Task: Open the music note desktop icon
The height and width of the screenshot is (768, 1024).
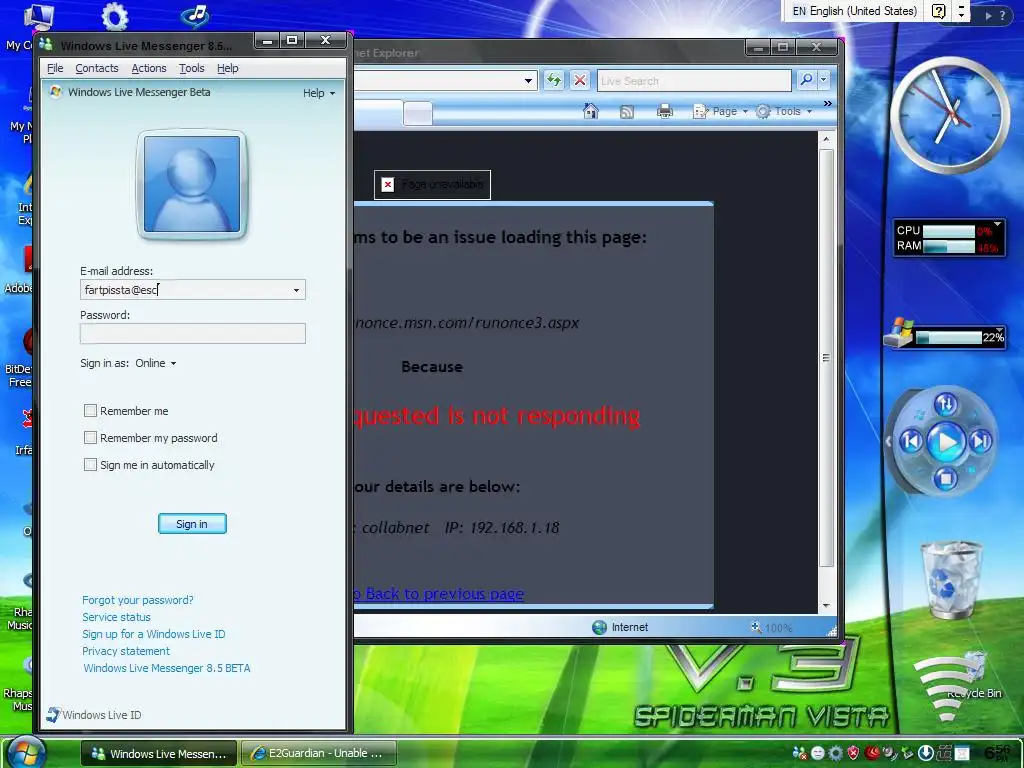Action: [195, 16]
